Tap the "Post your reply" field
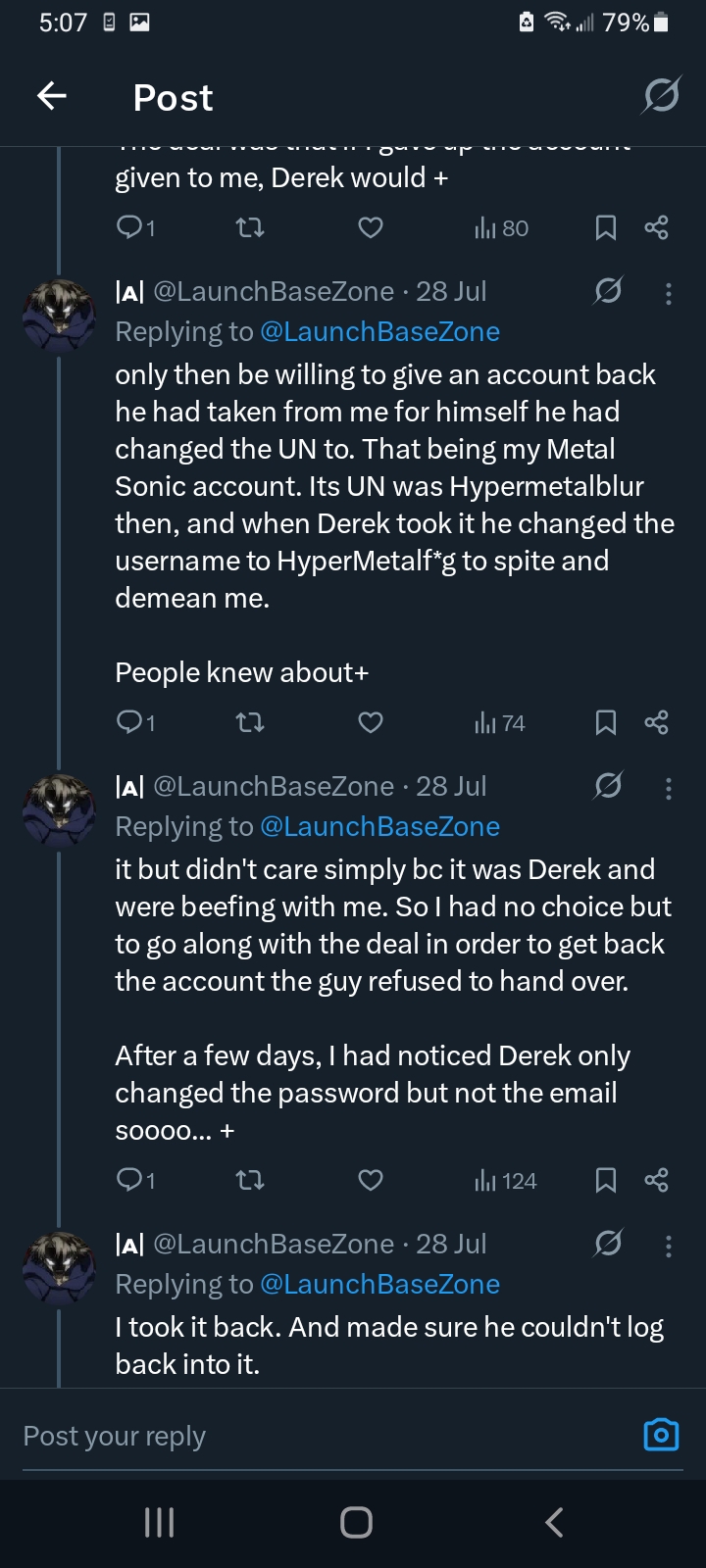This screenshot has width=706, height=1568. click(294, 1436)
